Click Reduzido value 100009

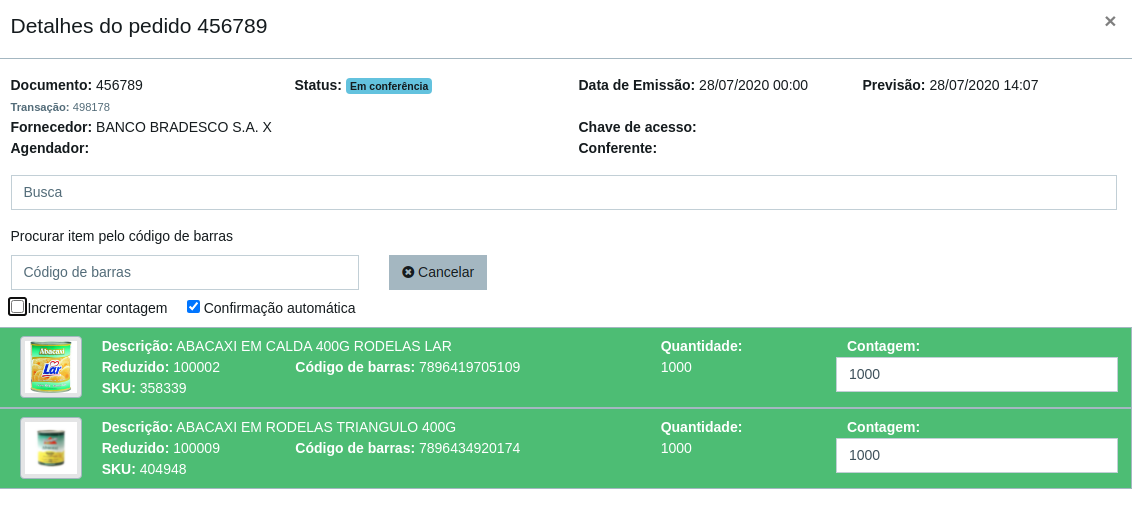(x=196, y=448)
